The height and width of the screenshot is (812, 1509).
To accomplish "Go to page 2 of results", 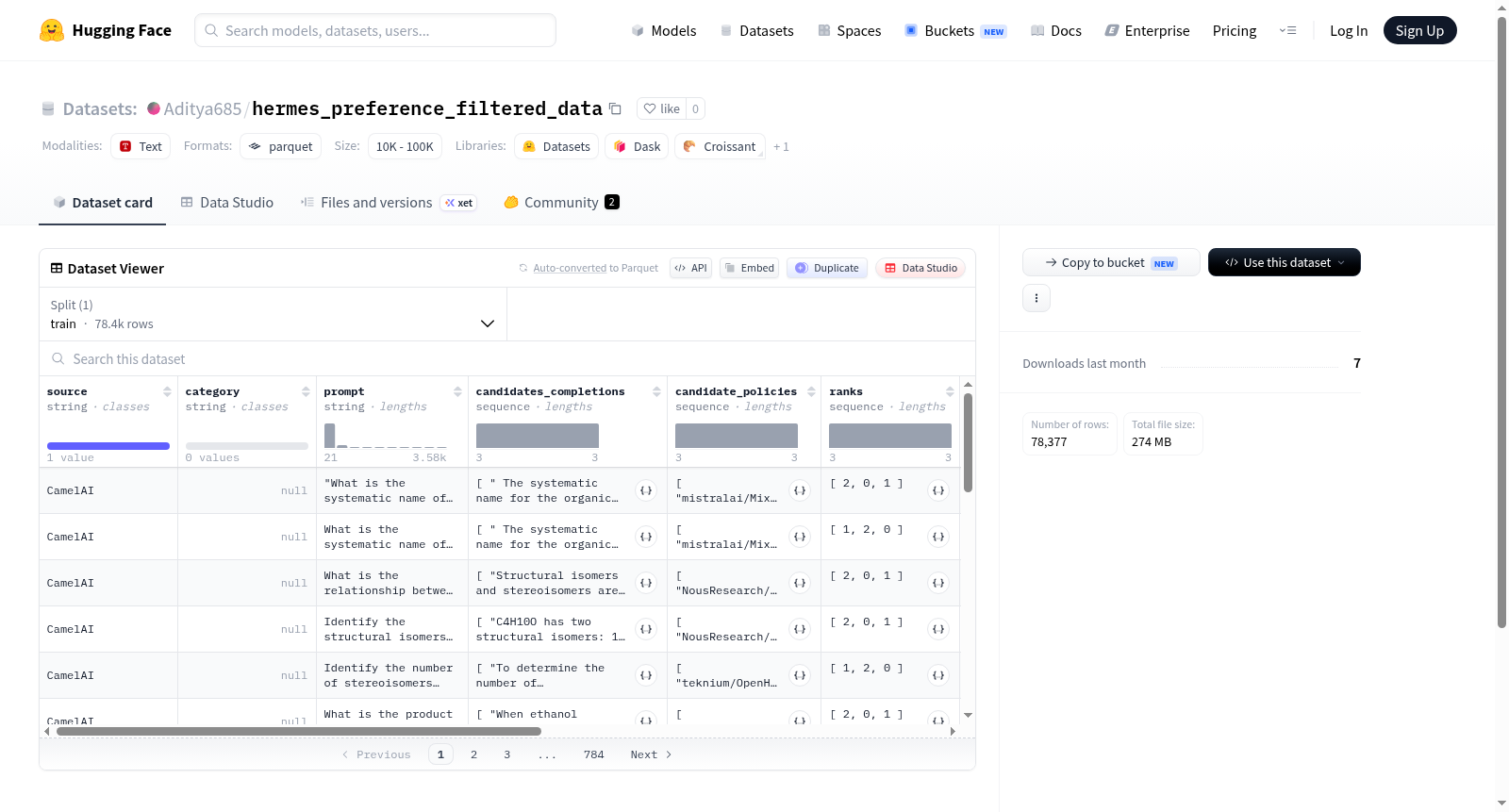I will (x=473, y=754).
